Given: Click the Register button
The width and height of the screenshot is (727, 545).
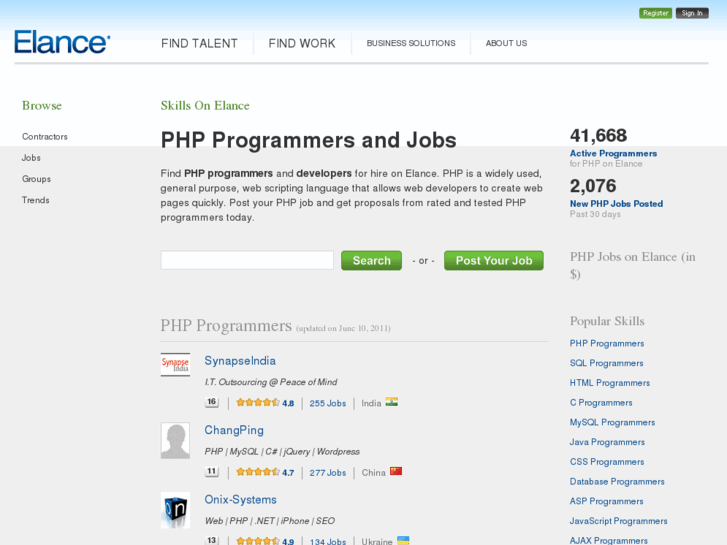Looking at the screenshot, I should (x=655, y=13).
